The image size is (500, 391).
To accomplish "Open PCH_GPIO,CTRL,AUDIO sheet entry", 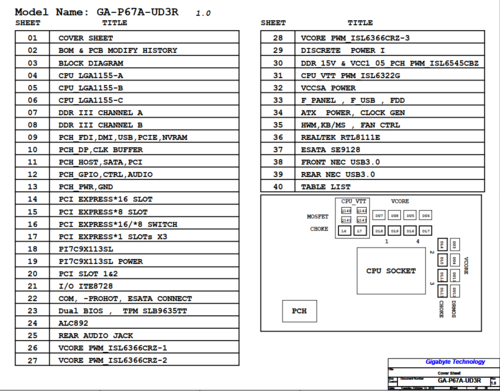I will [127, 174].
